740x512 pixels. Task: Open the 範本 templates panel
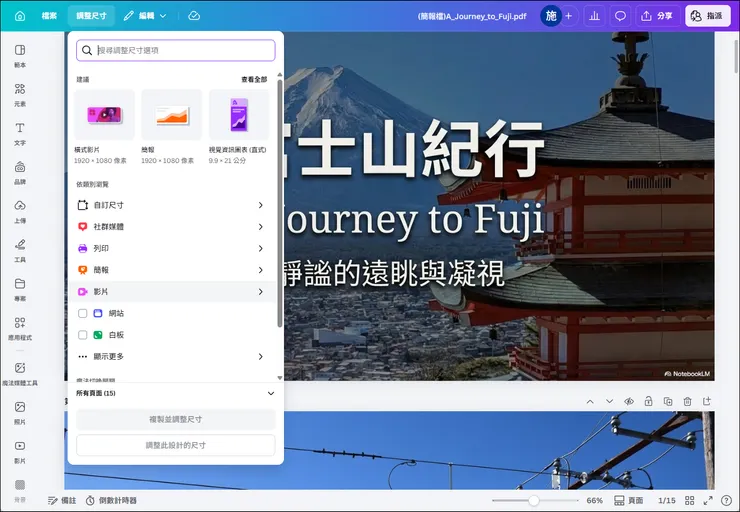tap(20, 56)
